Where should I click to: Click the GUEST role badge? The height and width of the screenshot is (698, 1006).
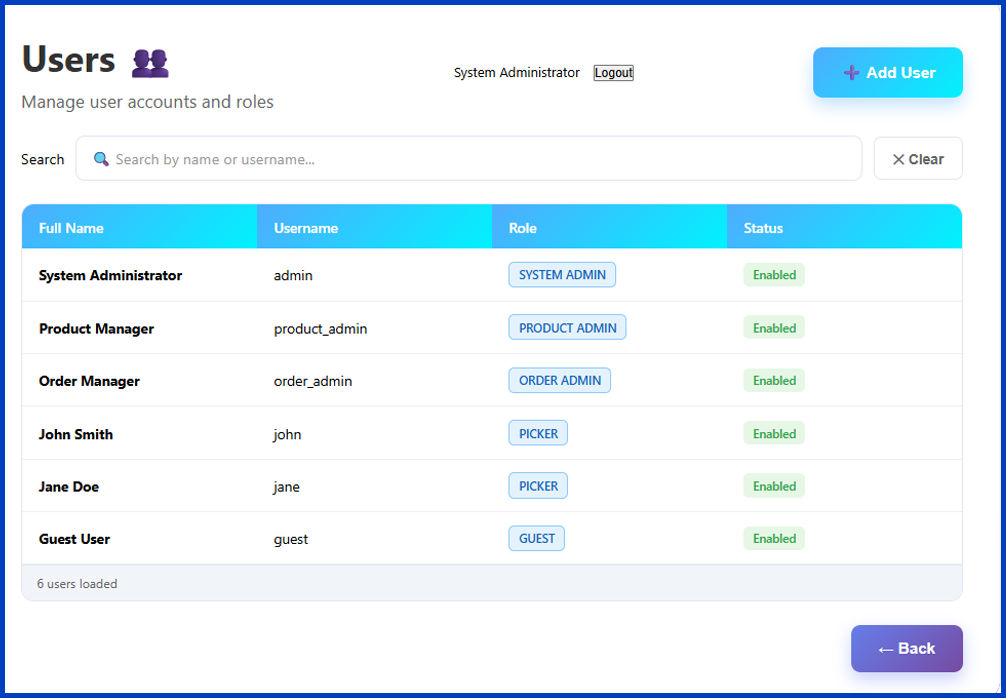click(536, 538)
